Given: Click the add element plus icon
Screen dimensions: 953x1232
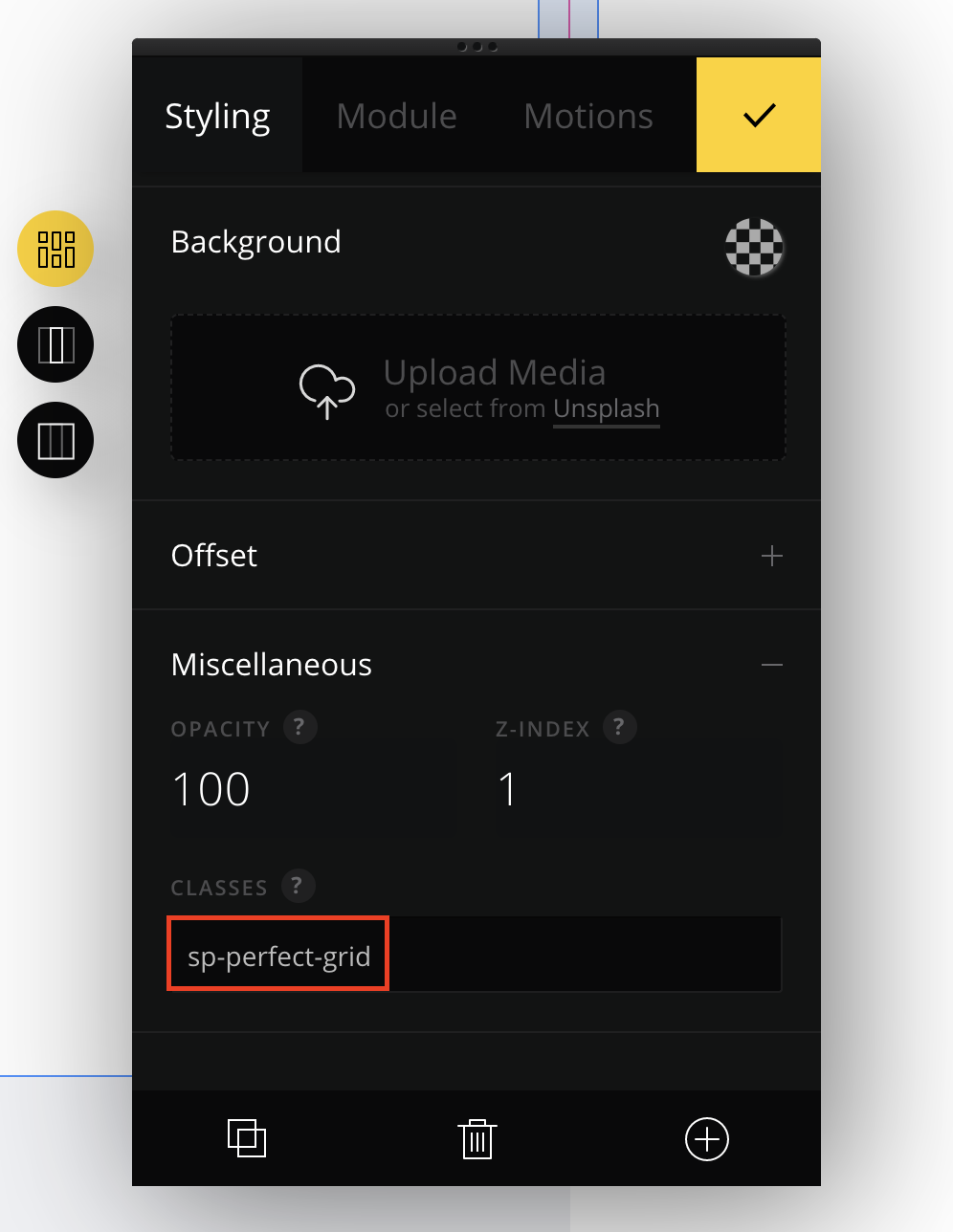Looking at the screenshot, I should (707, 1138).
